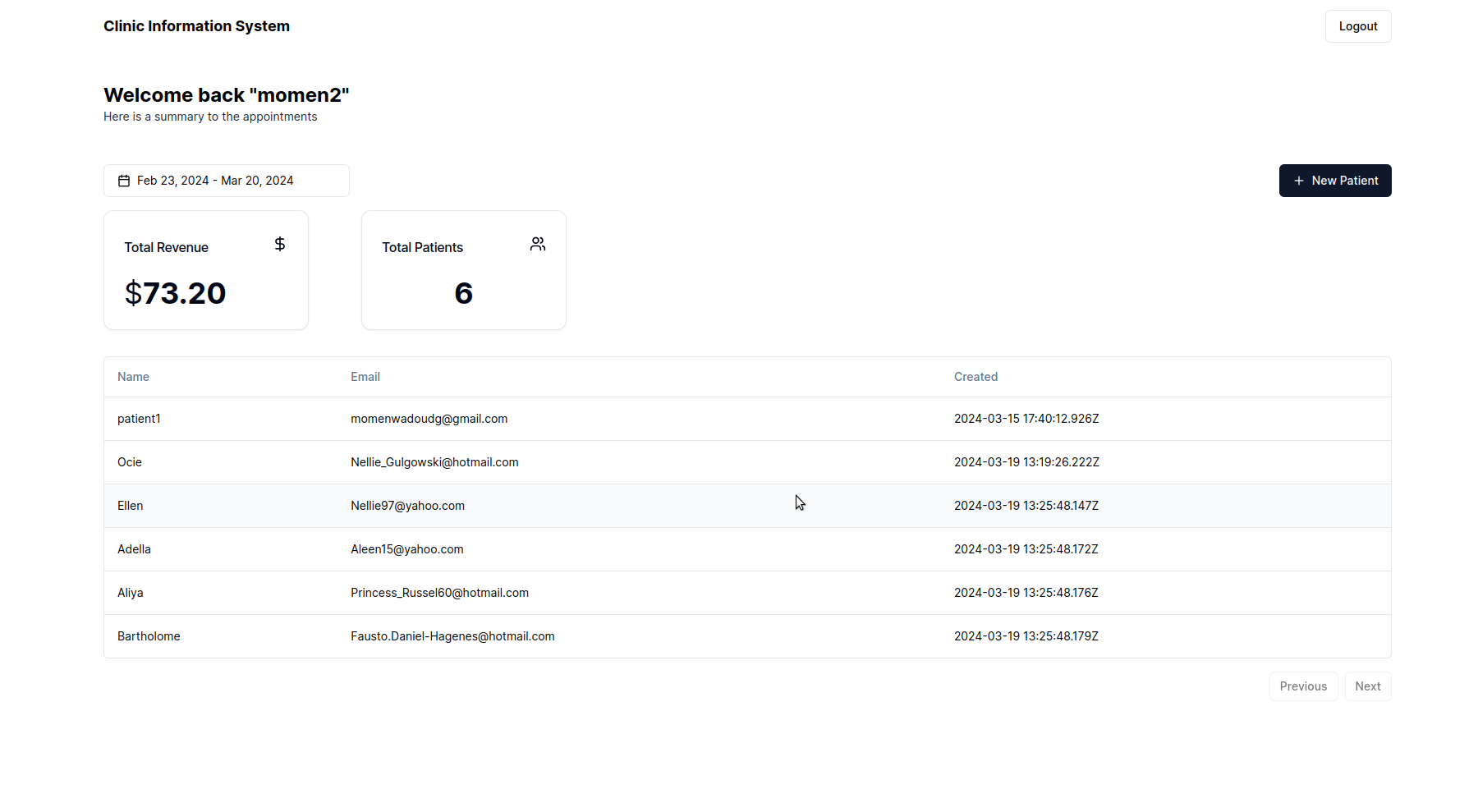Go to the next page of patients
Viewport: 1478px width, 812px height.
pos(1367,686)
